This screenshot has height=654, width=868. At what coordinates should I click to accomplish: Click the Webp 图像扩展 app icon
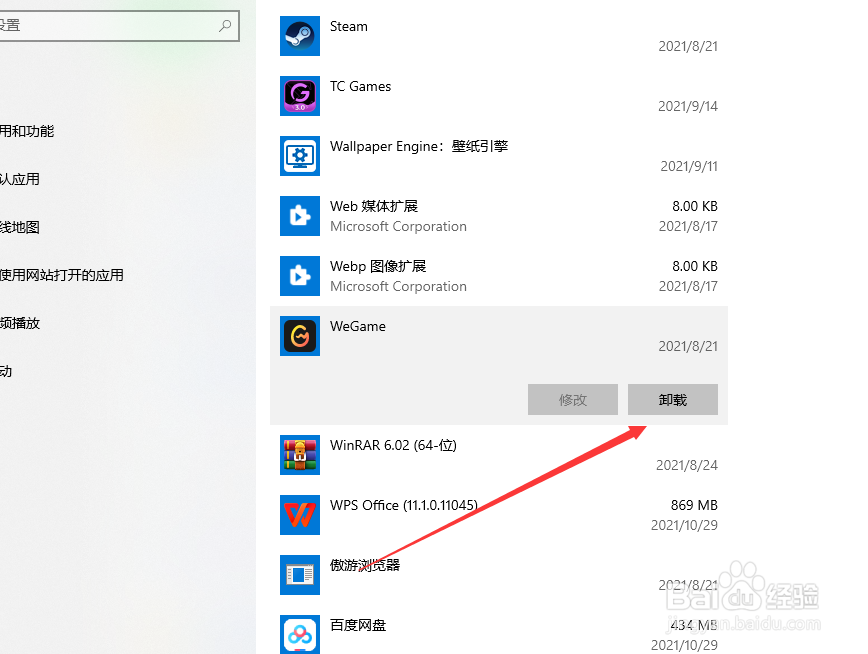(299, 276)
